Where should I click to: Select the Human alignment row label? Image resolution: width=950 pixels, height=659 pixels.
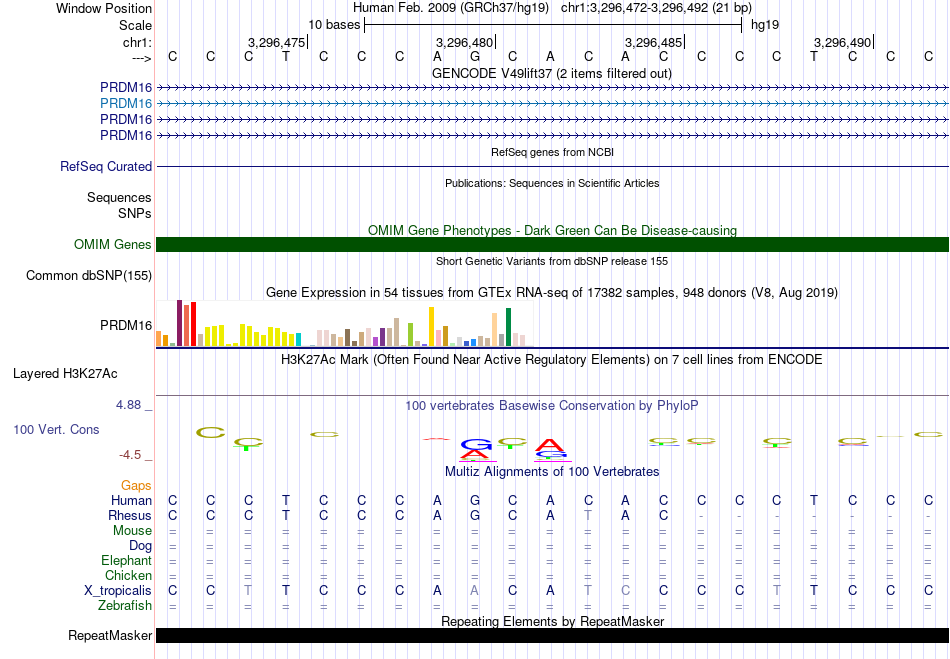click(131, 500)
